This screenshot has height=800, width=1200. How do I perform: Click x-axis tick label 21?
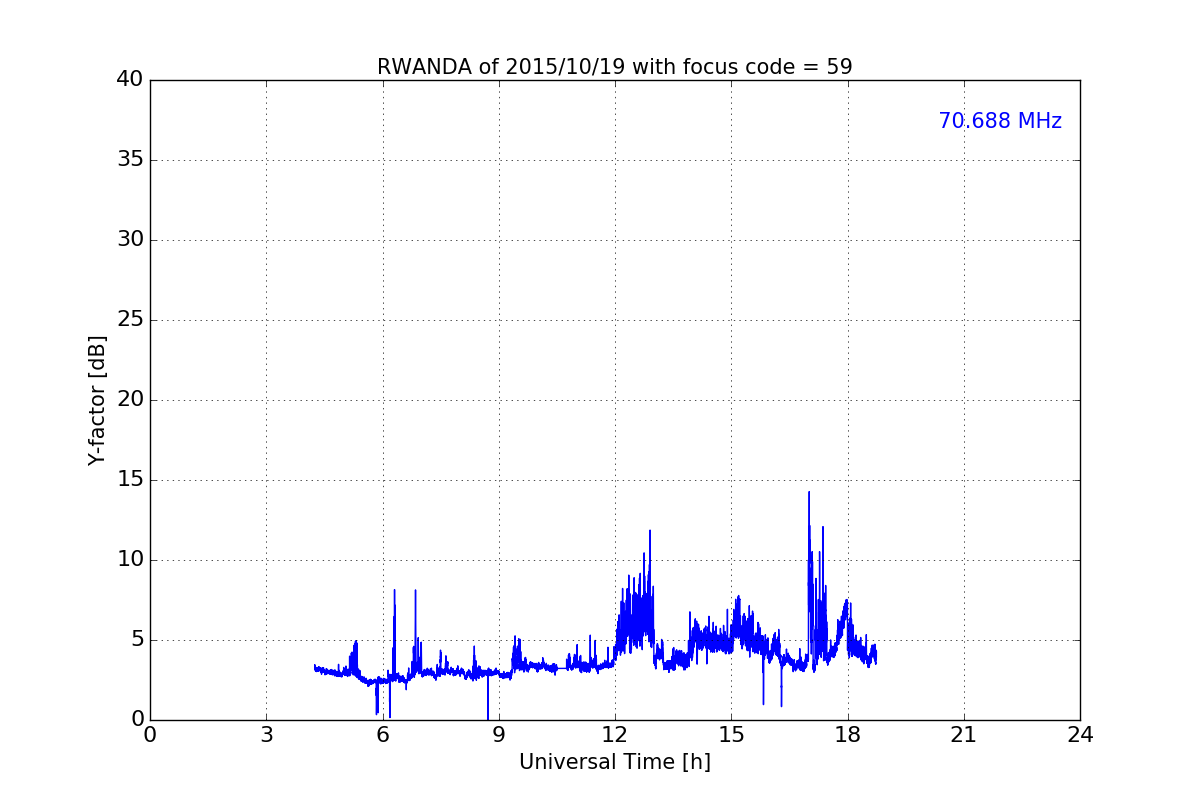click(964, 734)
